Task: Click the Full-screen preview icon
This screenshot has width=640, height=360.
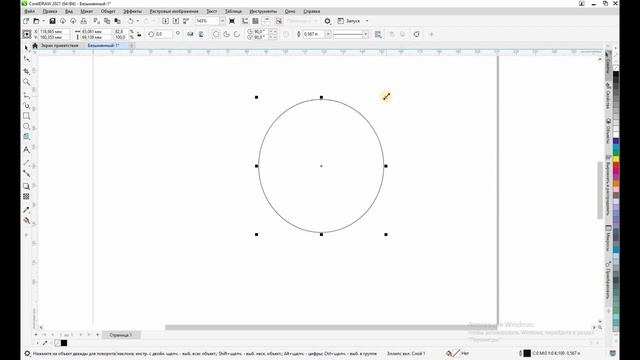Action: [232, 21]
